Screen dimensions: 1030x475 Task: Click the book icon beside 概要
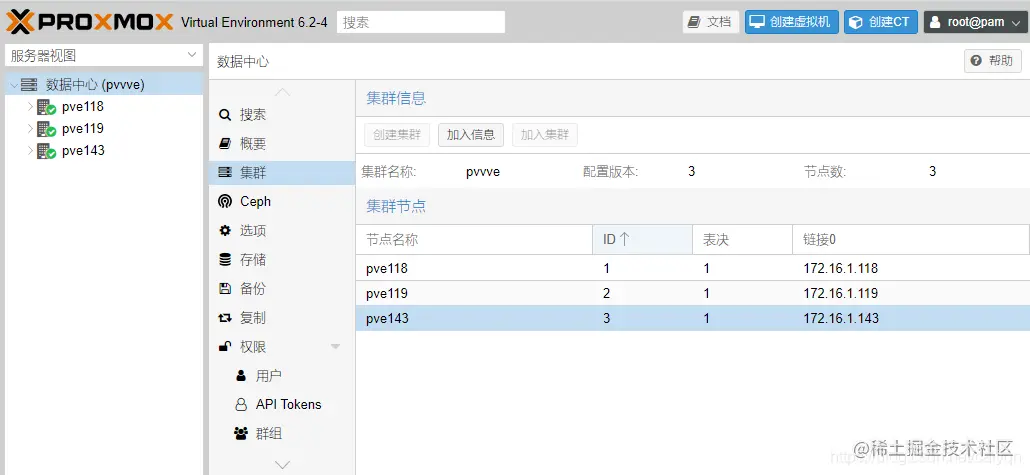coord(225,144)
